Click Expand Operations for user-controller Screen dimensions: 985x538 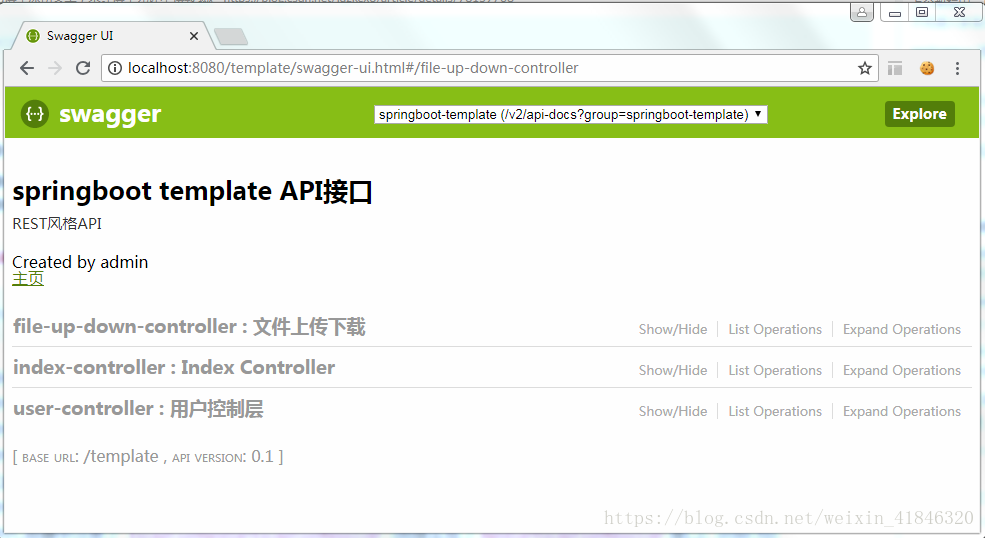click(901, 411)
